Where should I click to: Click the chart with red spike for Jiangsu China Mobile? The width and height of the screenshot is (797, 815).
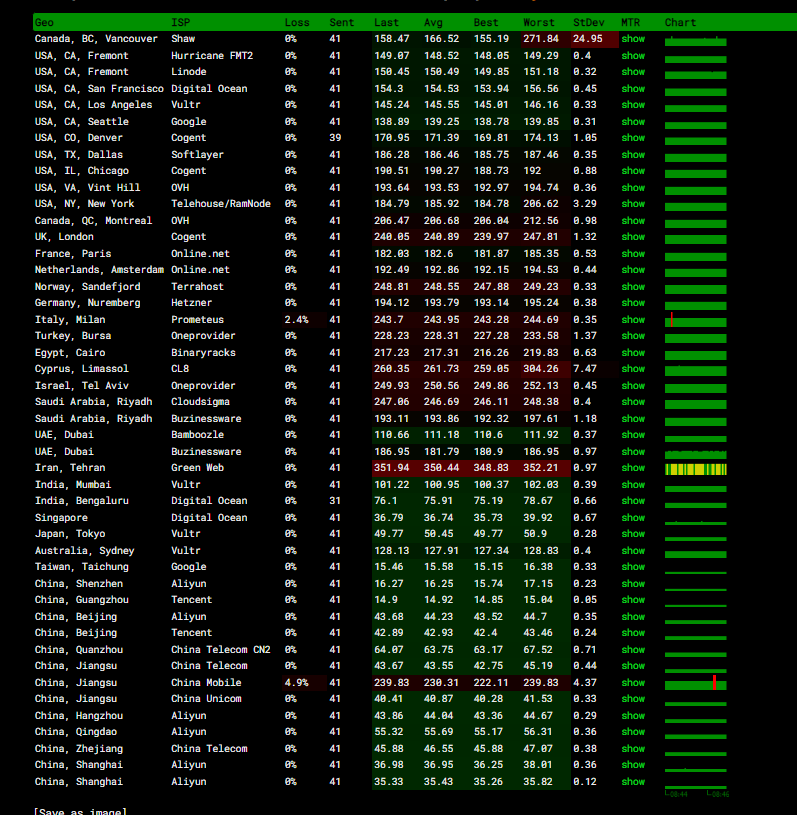pos(696,683)
